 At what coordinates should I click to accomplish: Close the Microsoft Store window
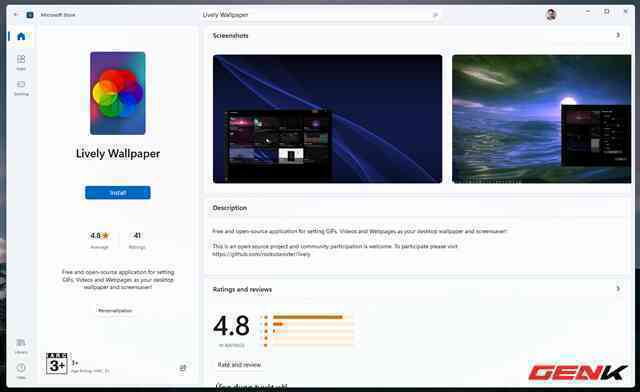pos(625,12)
